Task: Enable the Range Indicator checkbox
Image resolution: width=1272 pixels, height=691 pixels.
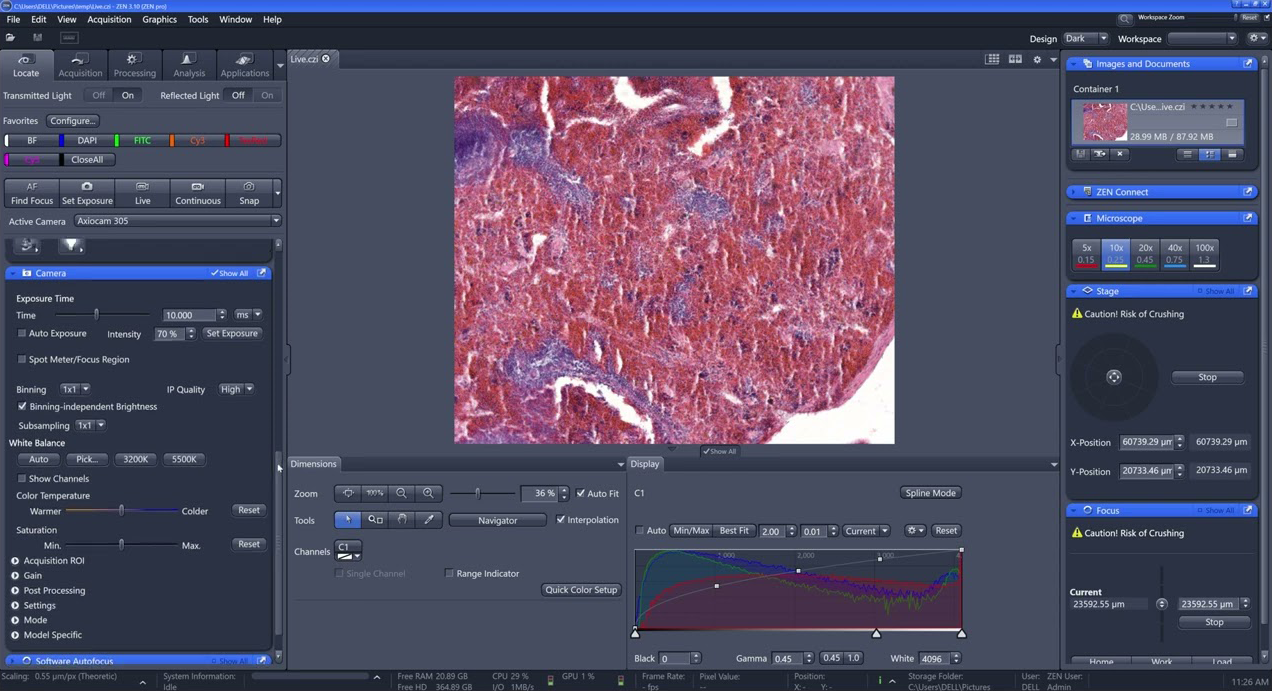Action: [449, 574]
